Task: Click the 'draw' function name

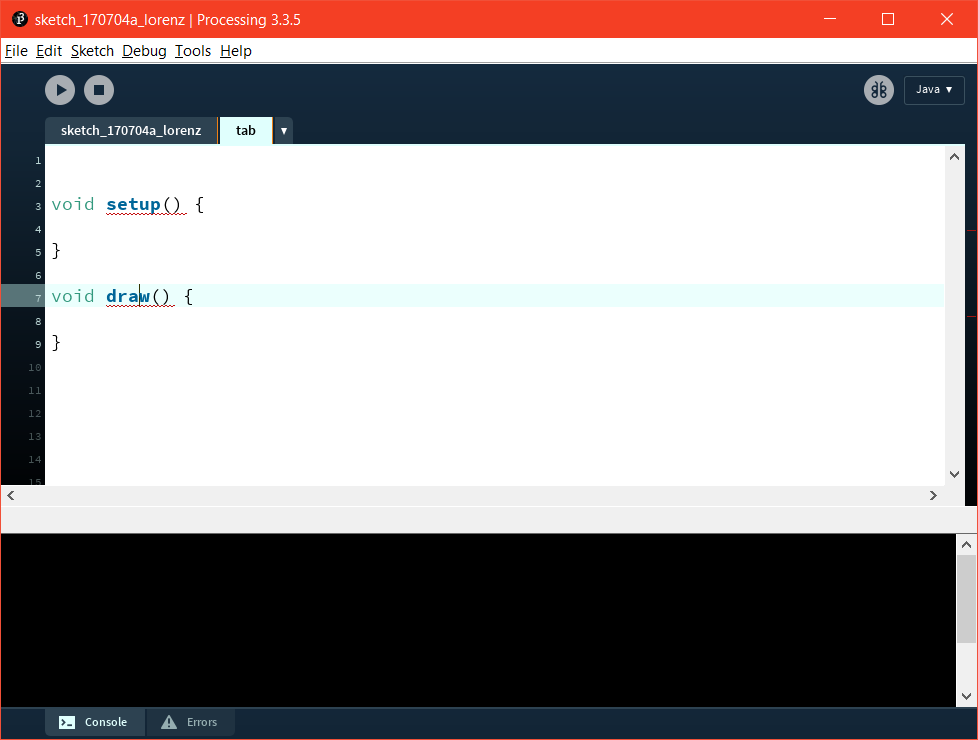Action: [128, 296]
